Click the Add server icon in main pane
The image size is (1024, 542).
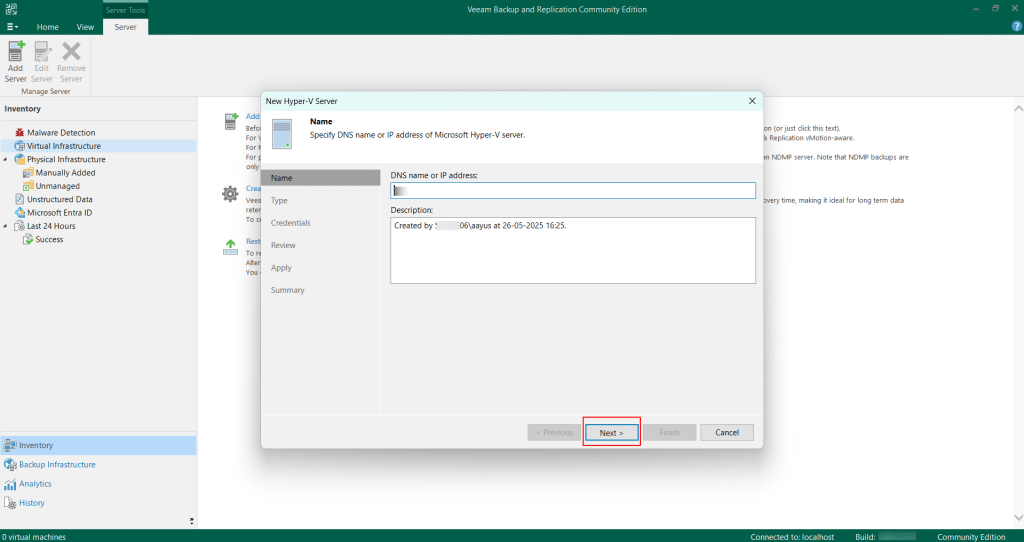(231, 121)
